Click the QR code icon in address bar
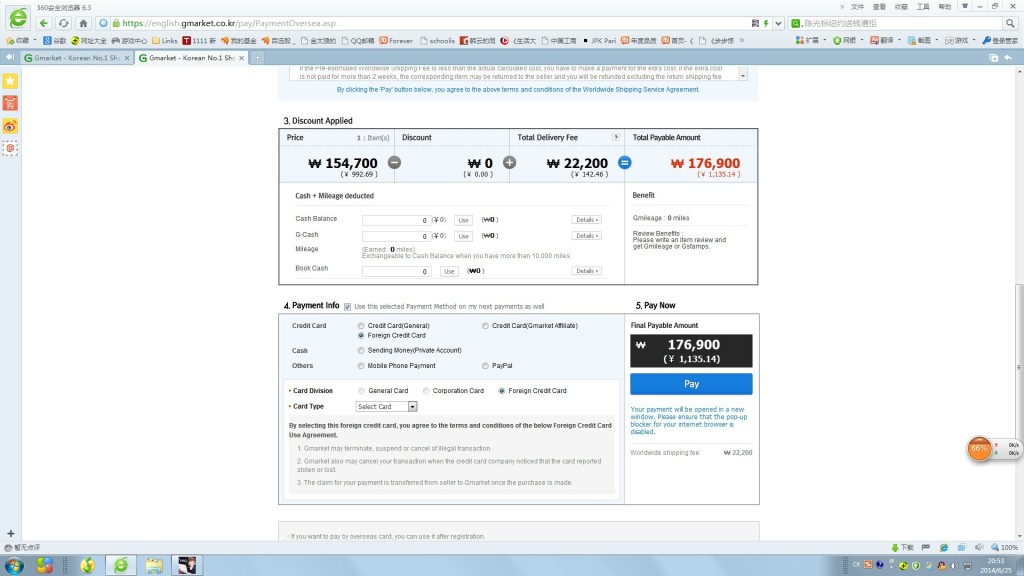 [x=755, y=23]
